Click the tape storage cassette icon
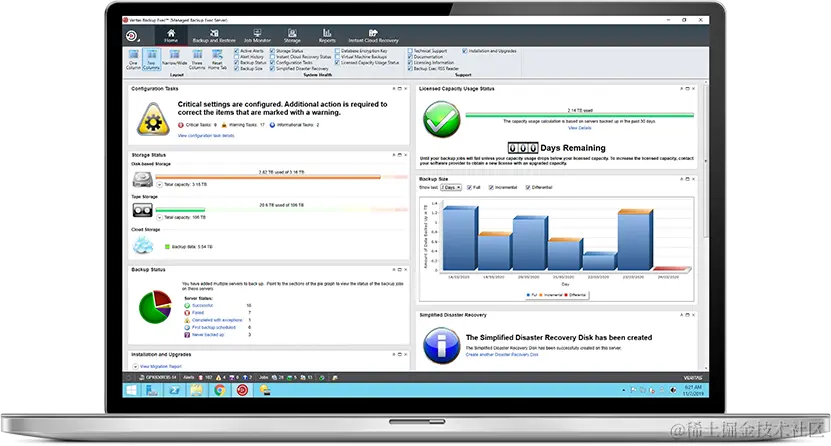The width and height of the screenshot is (831, 446). (143, 210)
